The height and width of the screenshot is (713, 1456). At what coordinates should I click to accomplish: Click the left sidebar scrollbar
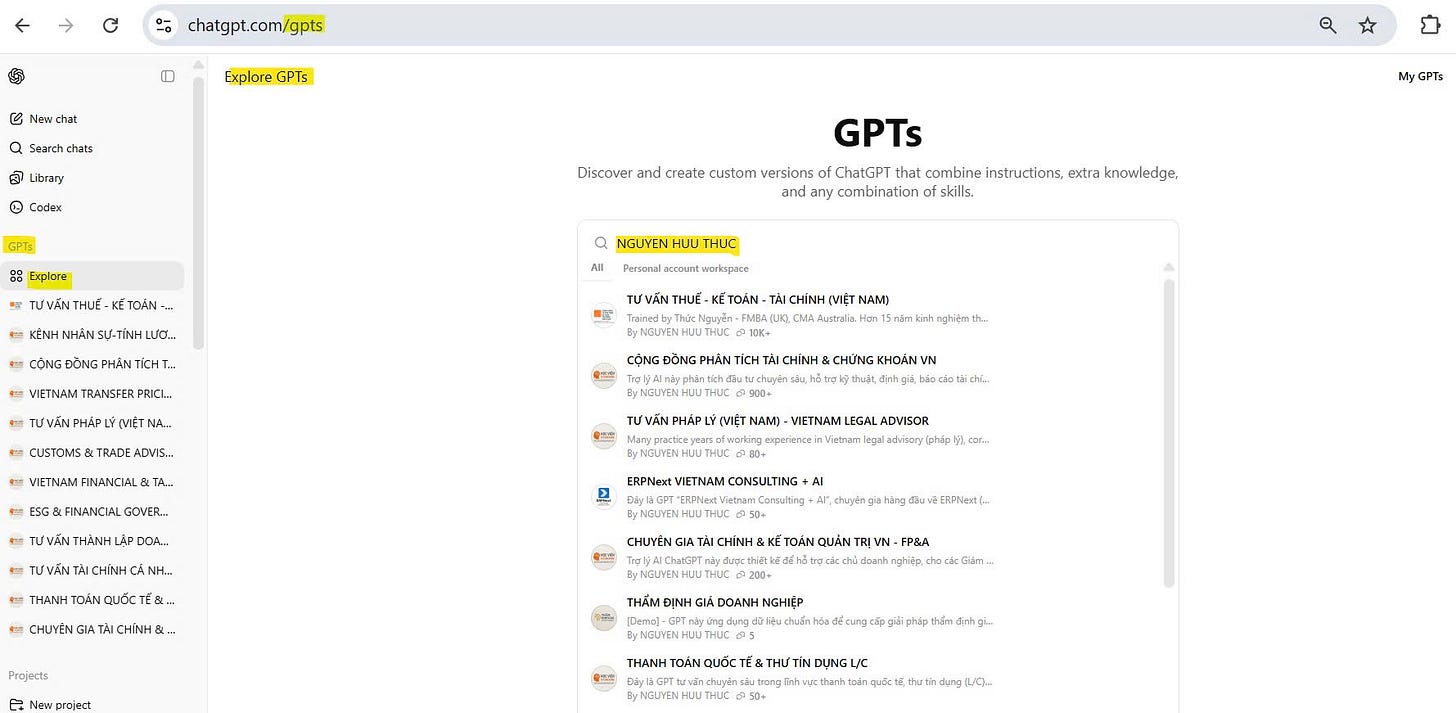[x=199, y=213]
